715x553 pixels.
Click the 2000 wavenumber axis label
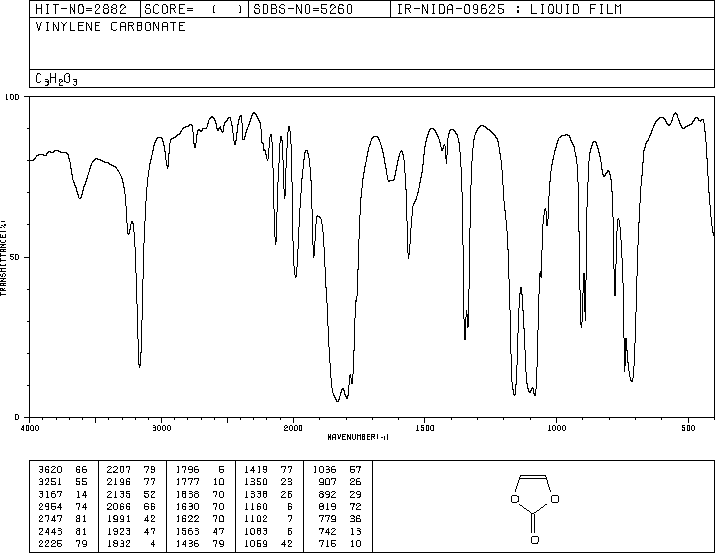click(x=293, y=428)
